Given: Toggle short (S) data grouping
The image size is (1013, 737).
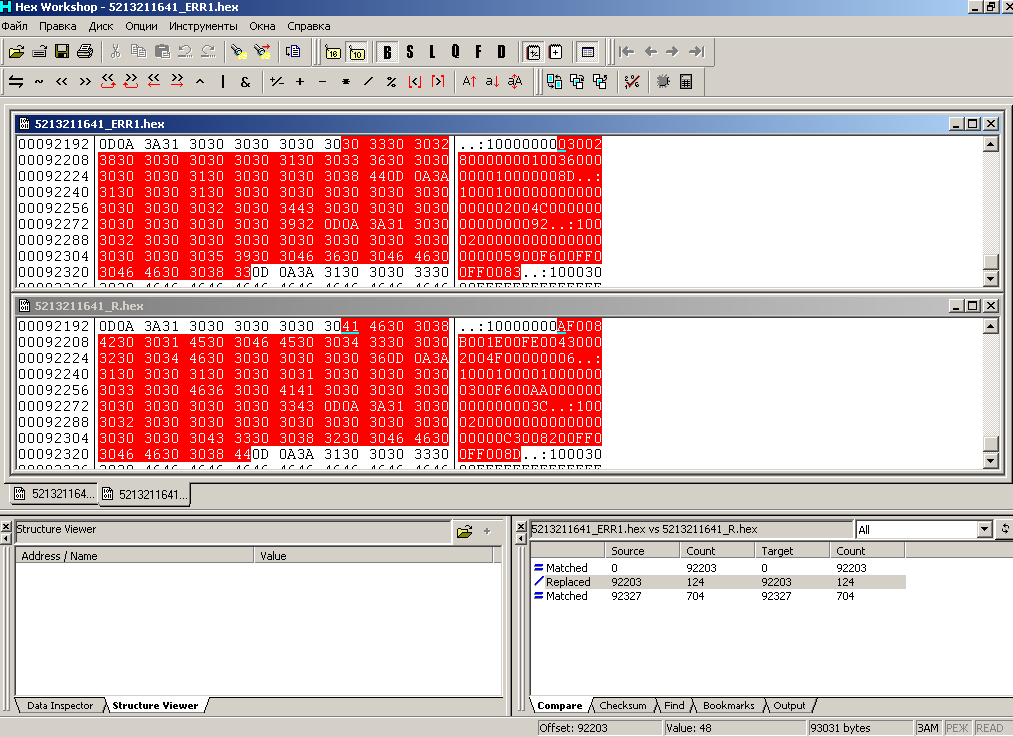Looking at the screenshot, I should tap(410, 52).
